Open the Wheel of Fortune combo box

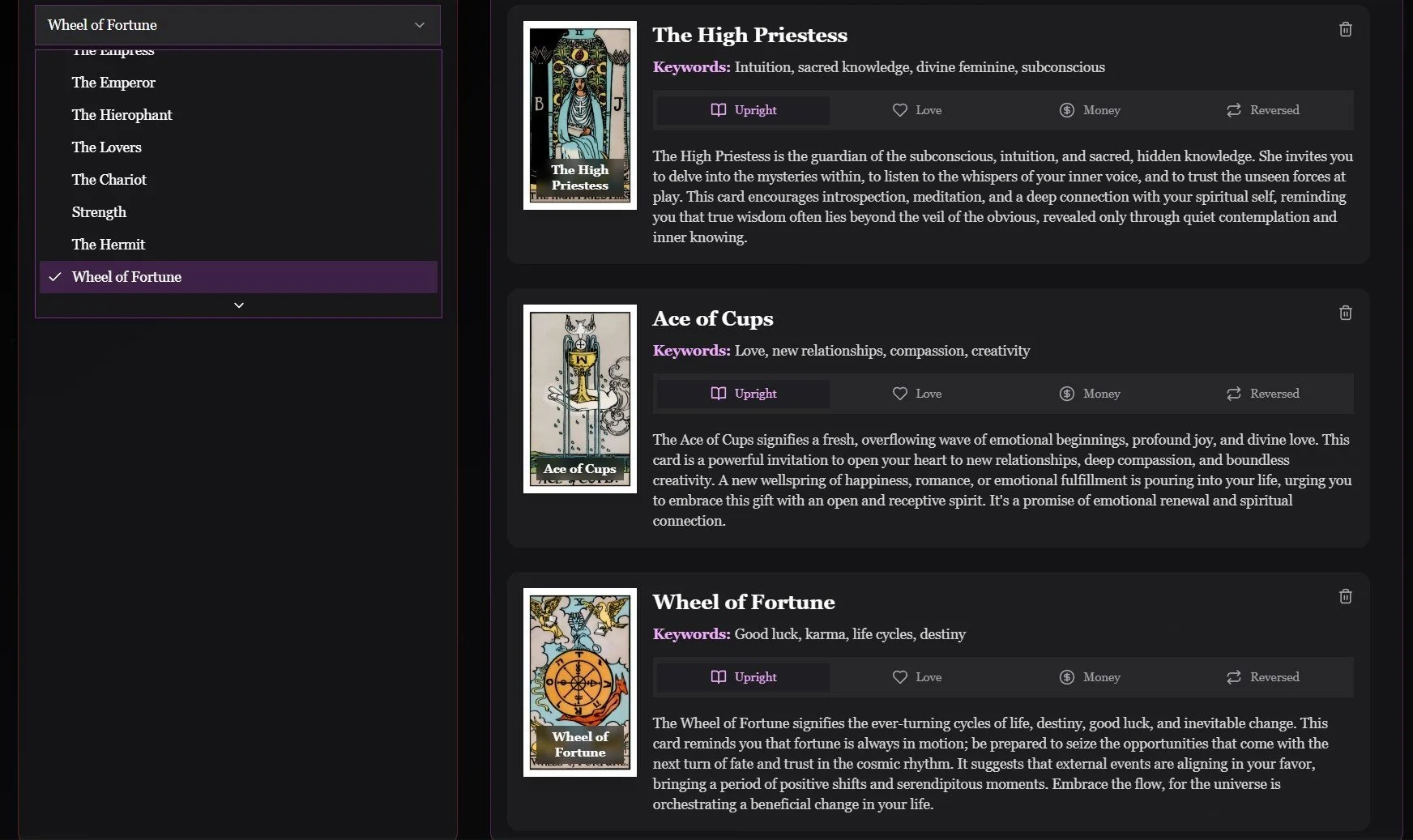(237, 25)
